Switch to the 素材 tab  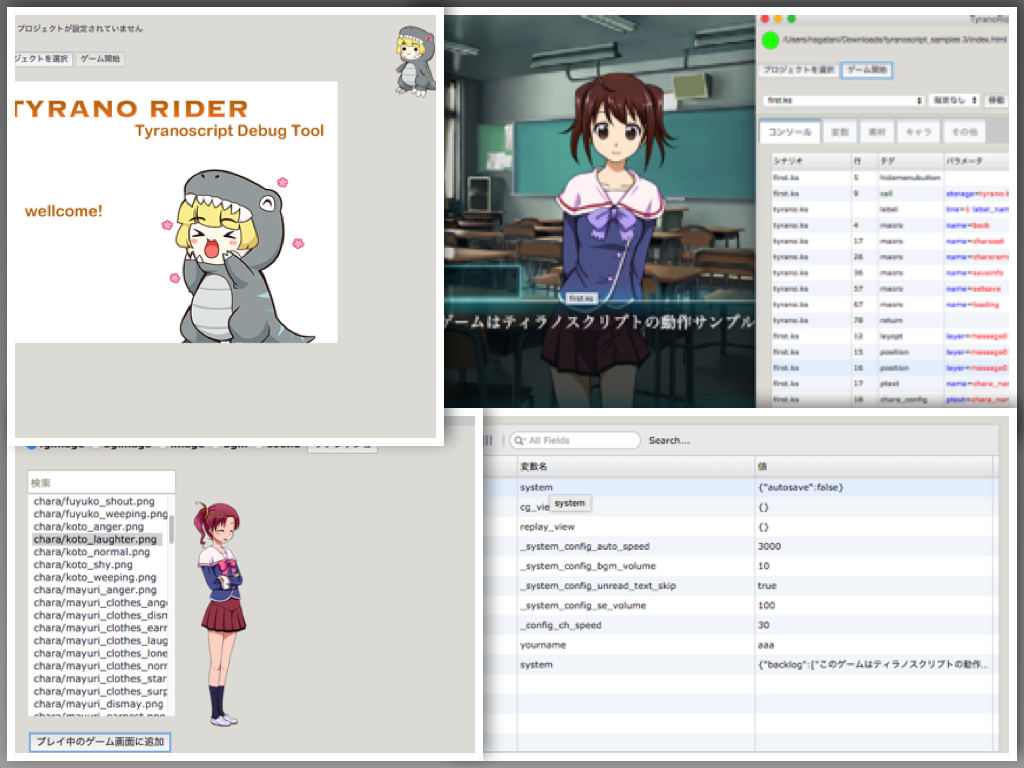pyautogui.click(x=876, y=132)
